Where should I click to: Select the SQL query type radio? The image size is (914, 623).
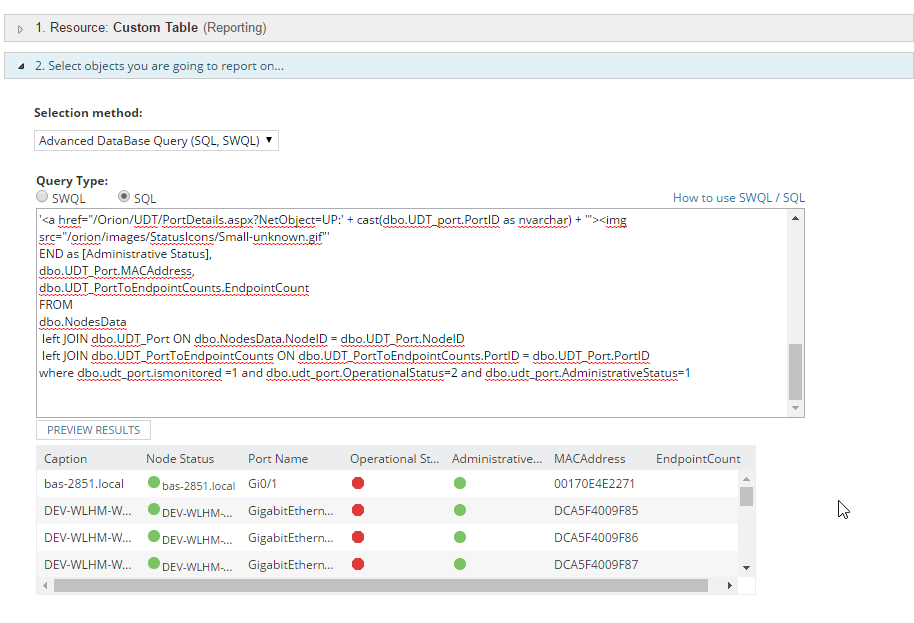pyautogui.click(x=124, y=196)
